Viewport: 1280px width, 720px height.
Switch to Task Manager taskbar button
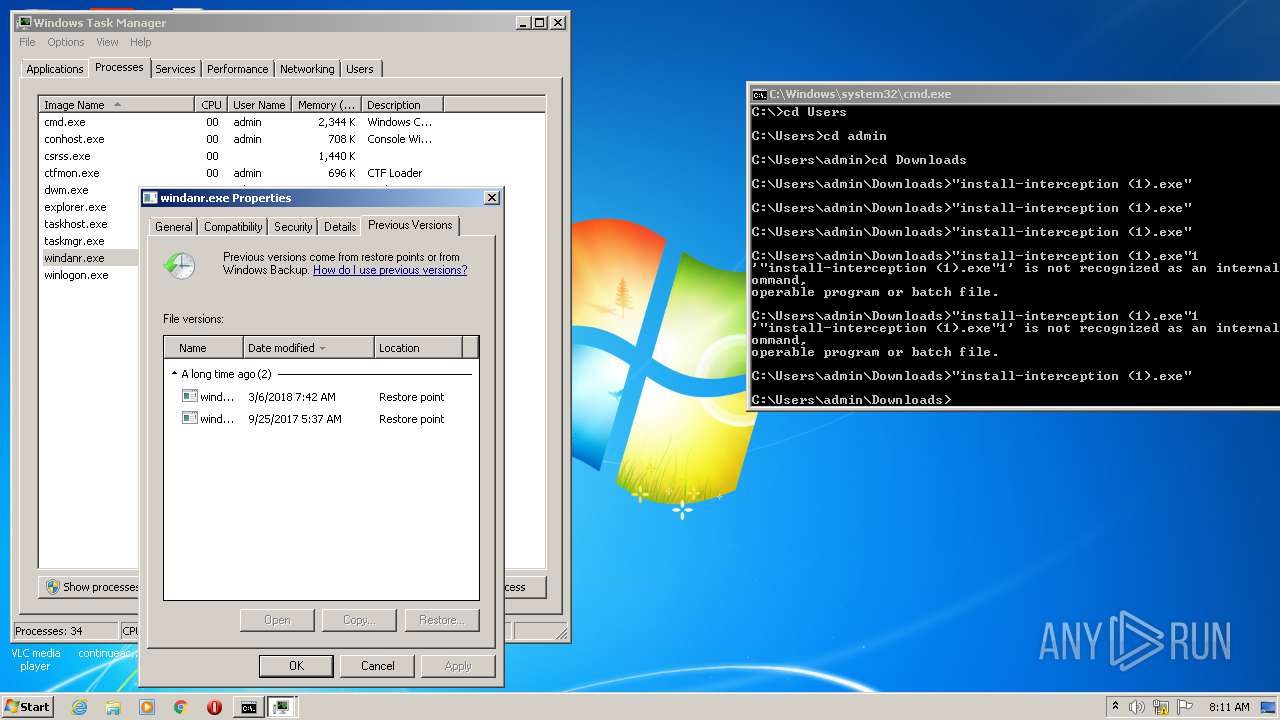tap(282, 707)
